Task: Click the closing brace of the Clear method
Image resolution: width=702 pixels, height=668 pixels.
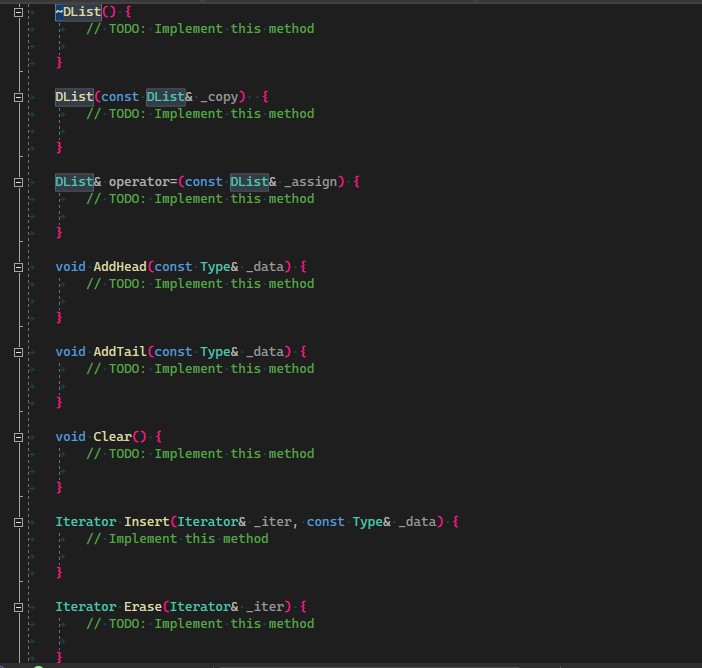Action: click(x=59, y=487)
